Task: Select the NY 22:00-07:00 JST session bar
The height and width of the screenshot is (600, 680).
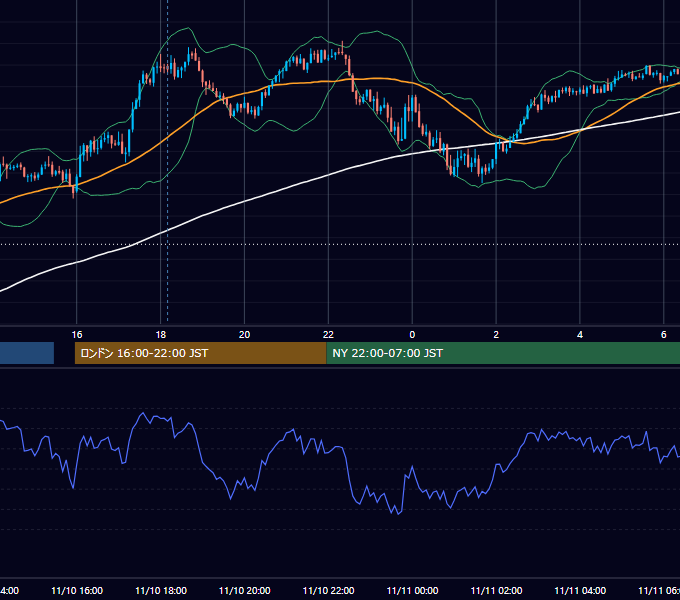Action: point(503,353)
